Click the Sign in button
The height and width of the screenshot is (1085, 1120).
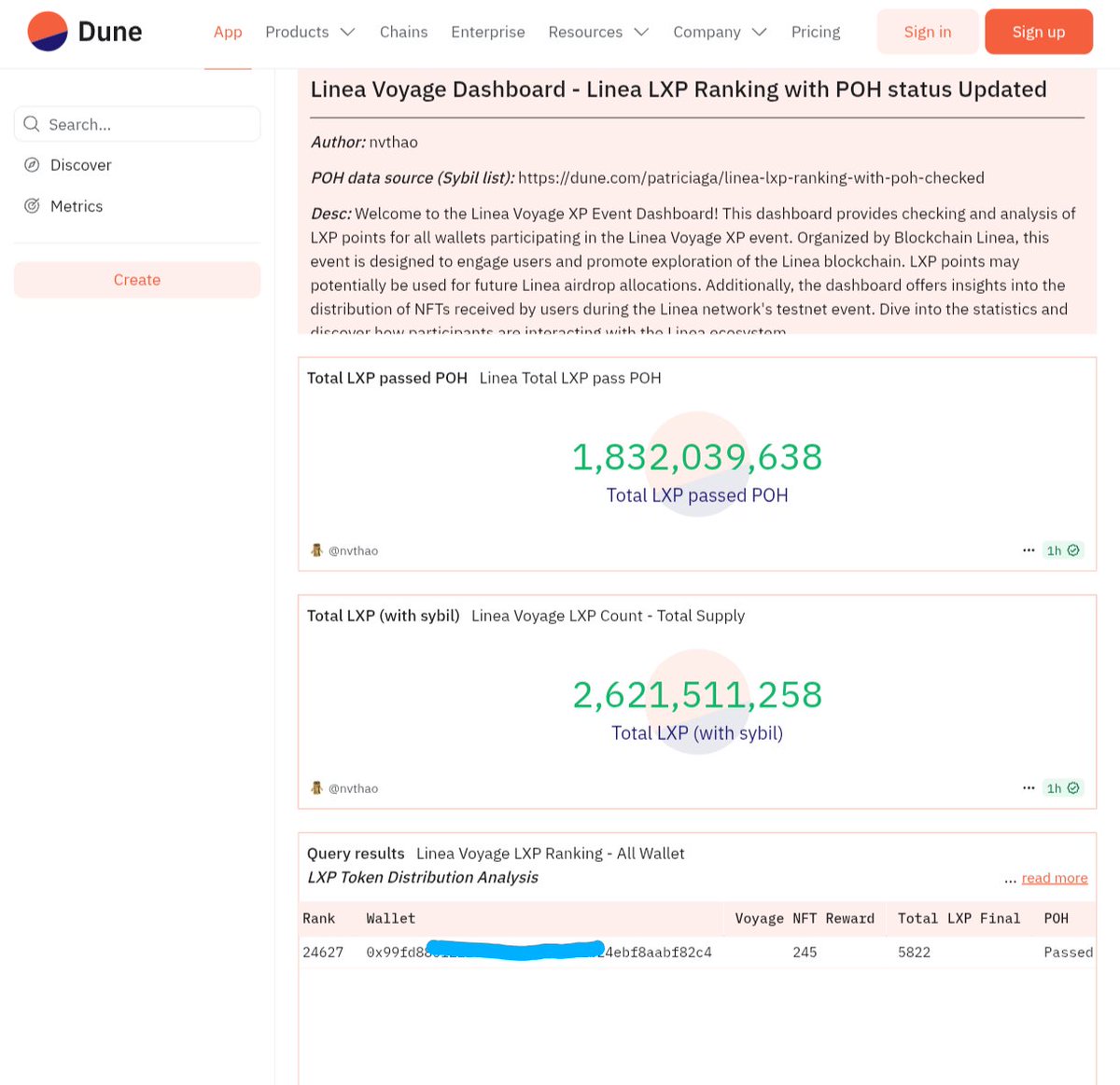(928, 32)
